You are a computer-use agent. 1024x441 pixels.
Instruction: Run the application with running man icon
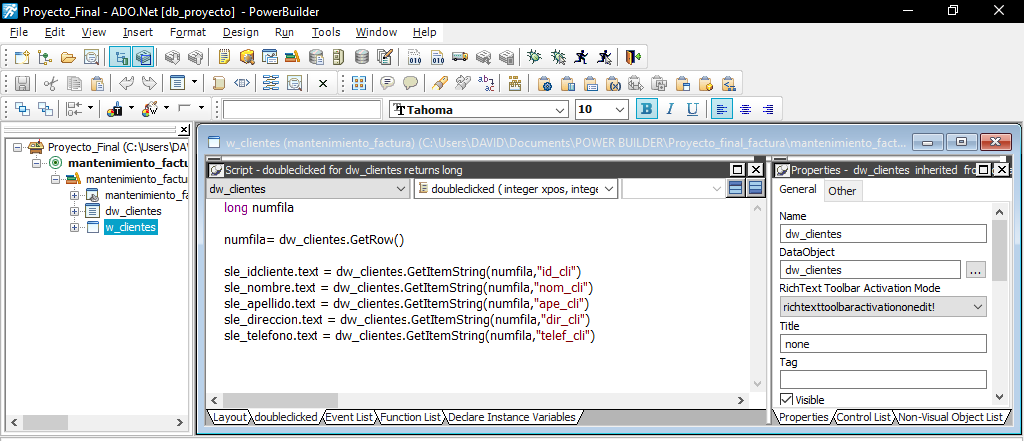click(581, 57)
